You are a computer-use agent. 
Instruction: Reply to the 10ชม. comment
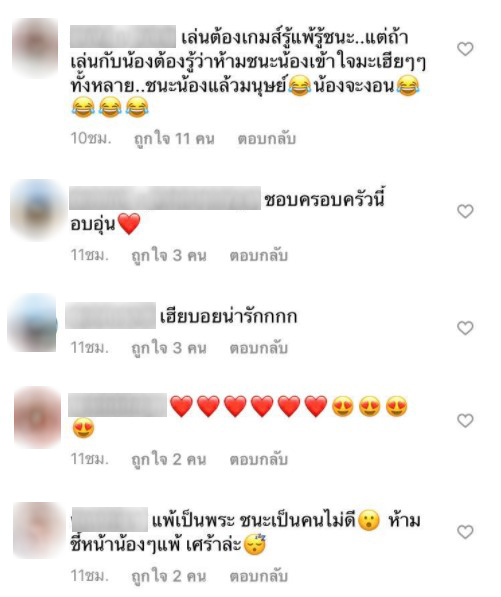point(266,139)
